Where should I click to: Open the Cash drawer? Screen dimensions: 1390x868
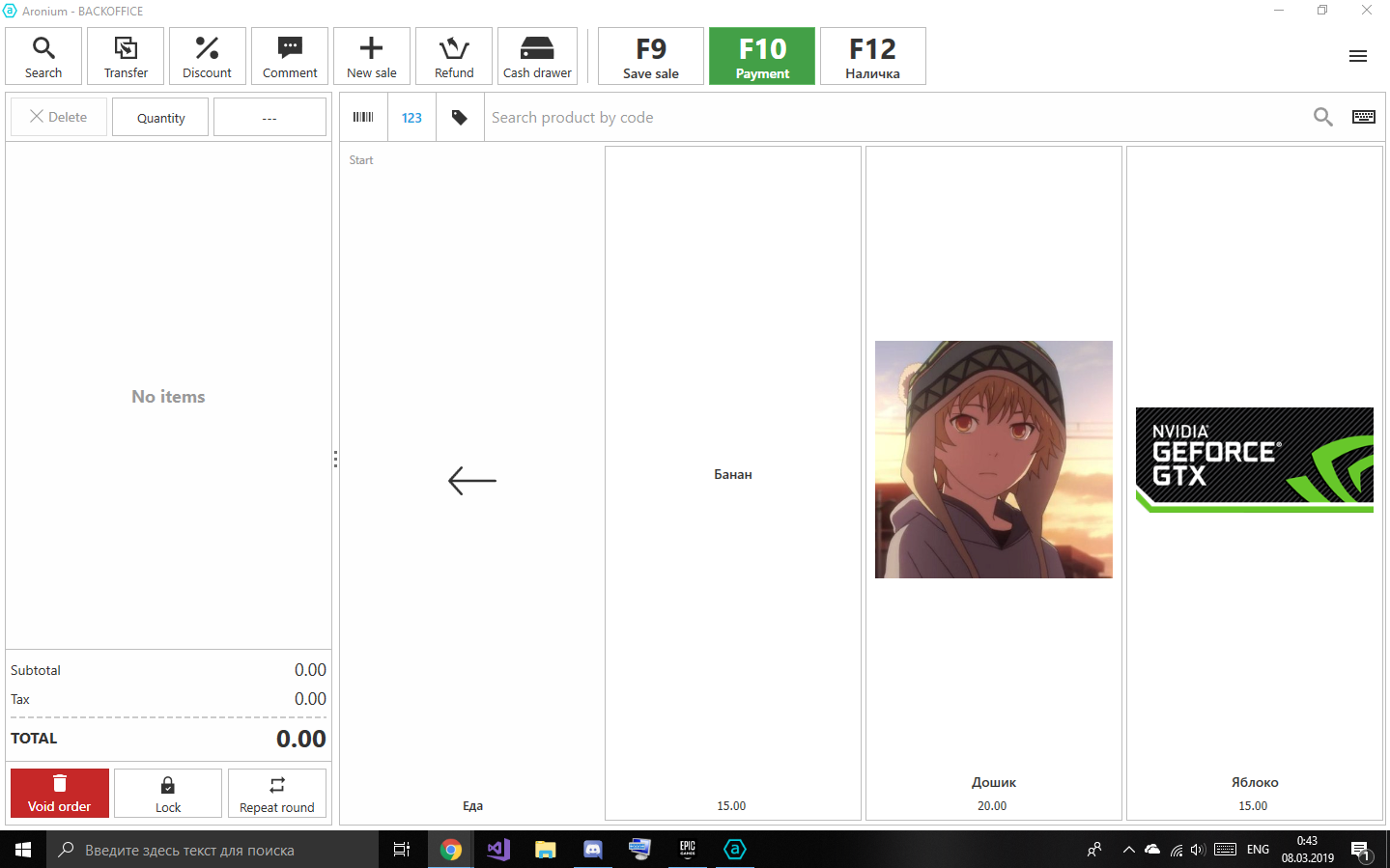537,57
